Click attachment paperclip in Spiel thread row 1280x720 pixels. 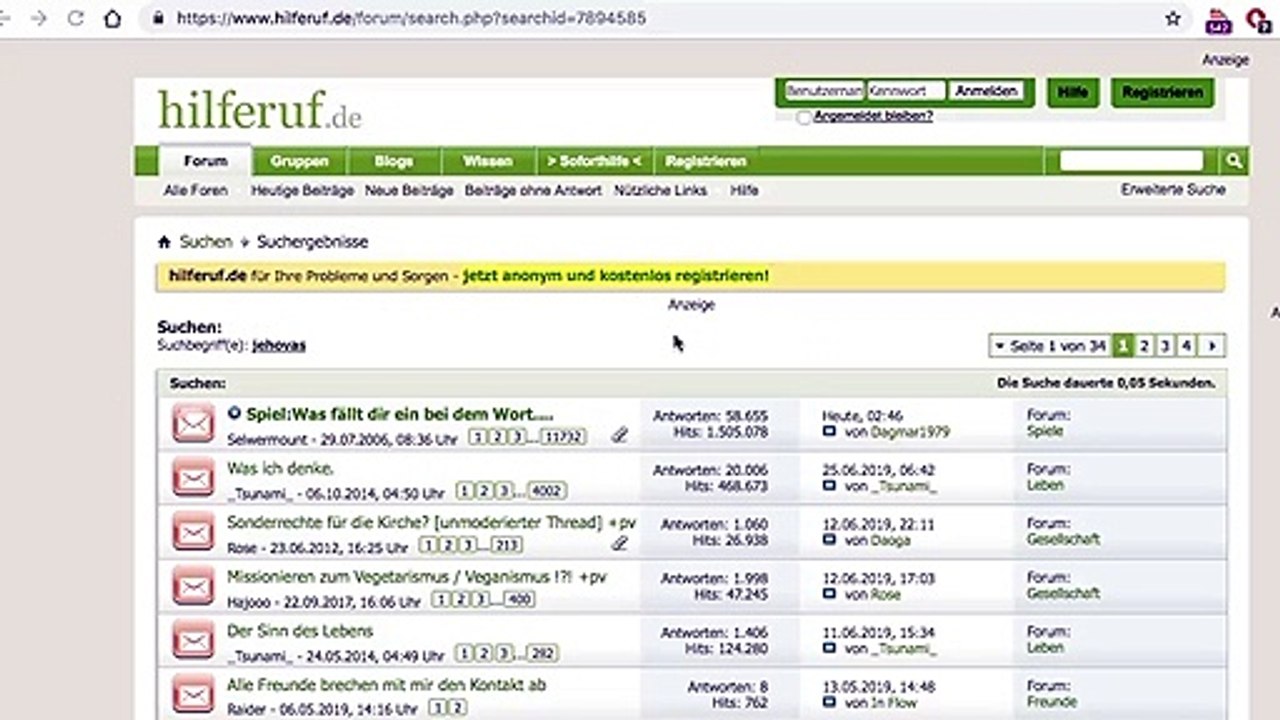[x=620, y=435]
